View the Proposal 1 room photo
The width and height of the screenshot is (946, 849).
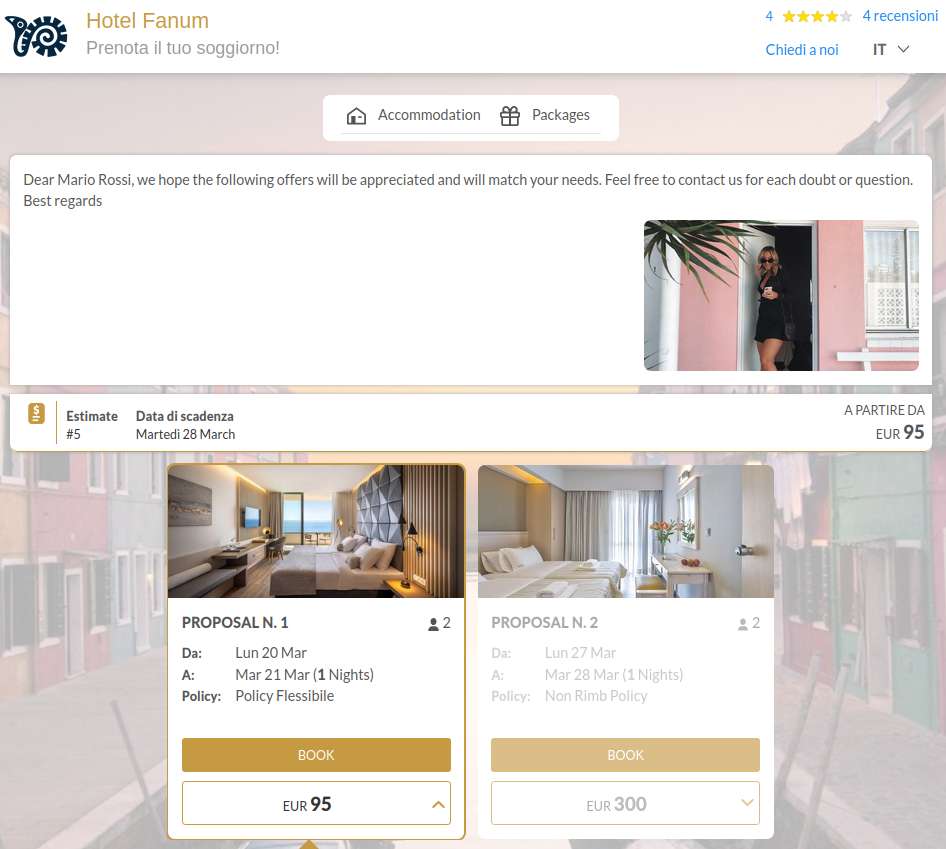[316, 531]
